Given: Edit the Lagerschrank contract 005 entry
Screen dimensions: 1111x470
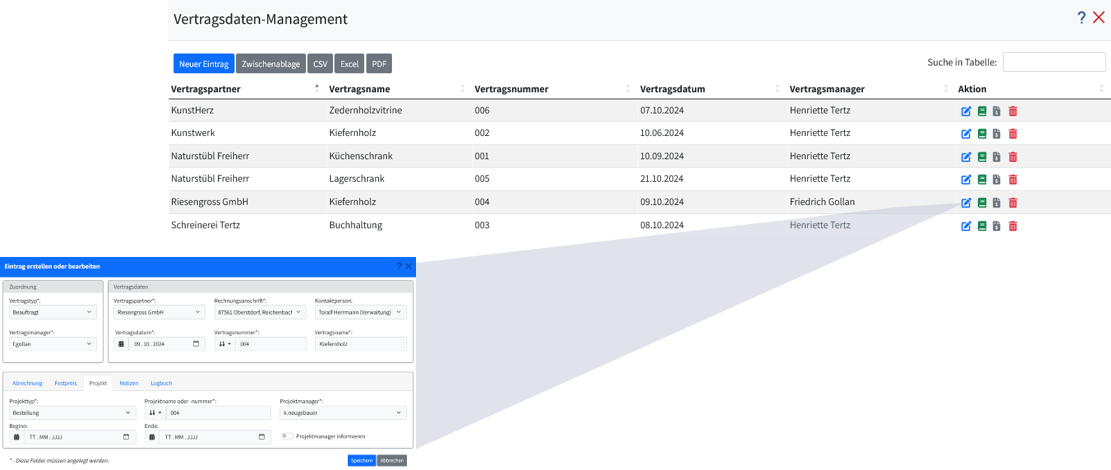Looking at the screenshot, I should [965, 180].
